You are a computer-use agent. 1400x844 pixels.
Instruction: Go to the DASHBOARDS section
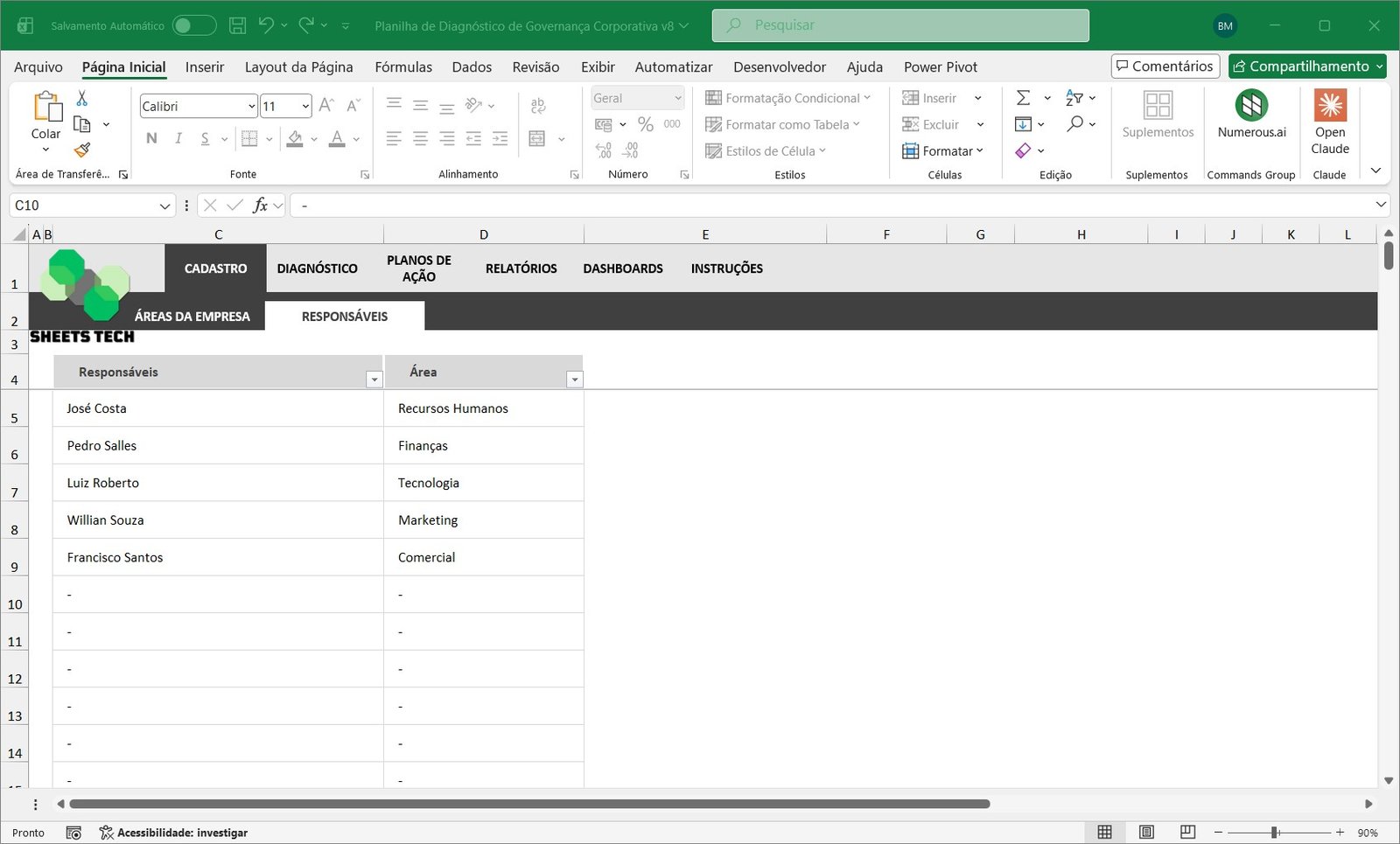pyautogui.click(x=623, y=269)
